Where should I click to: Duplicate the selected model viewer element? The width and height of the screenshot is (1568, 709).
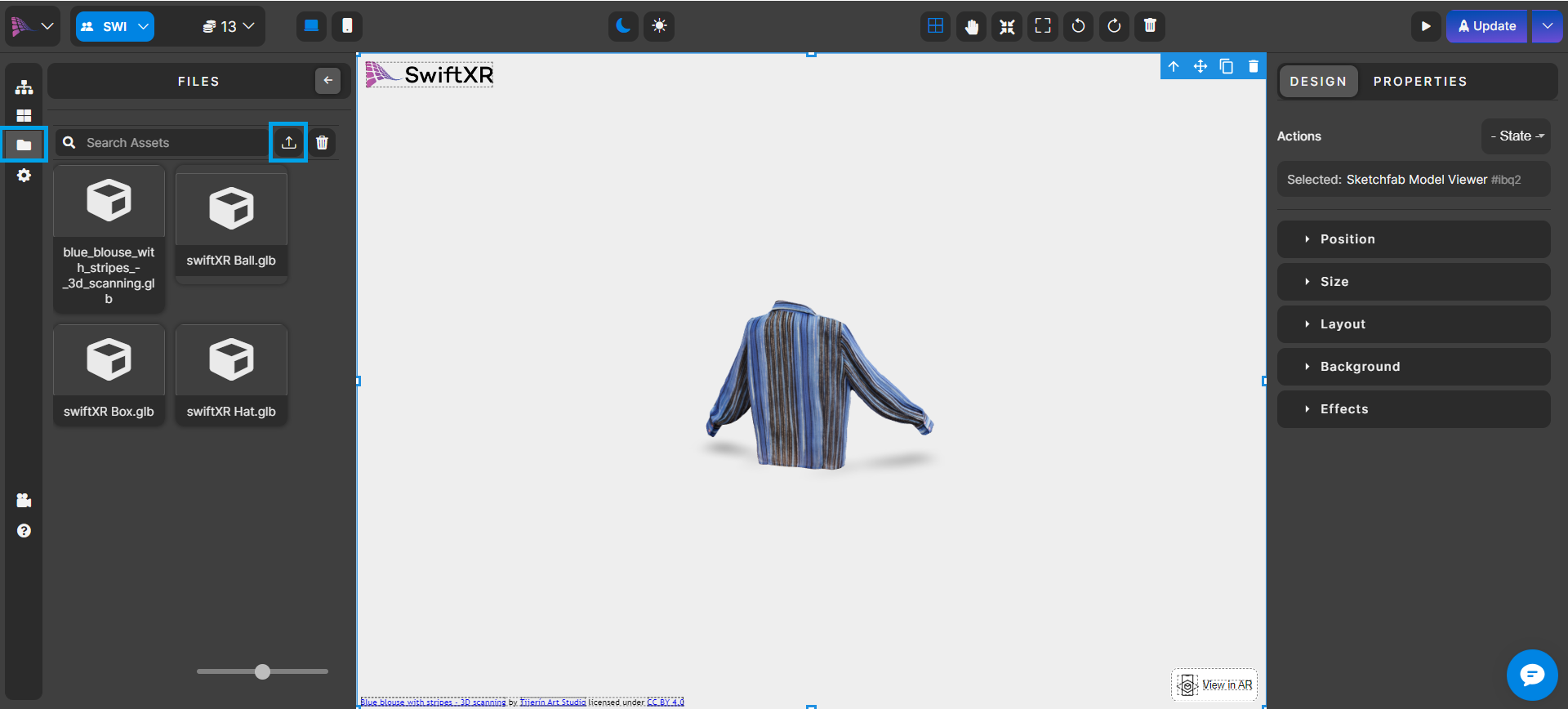click(x=1226, y=66)
